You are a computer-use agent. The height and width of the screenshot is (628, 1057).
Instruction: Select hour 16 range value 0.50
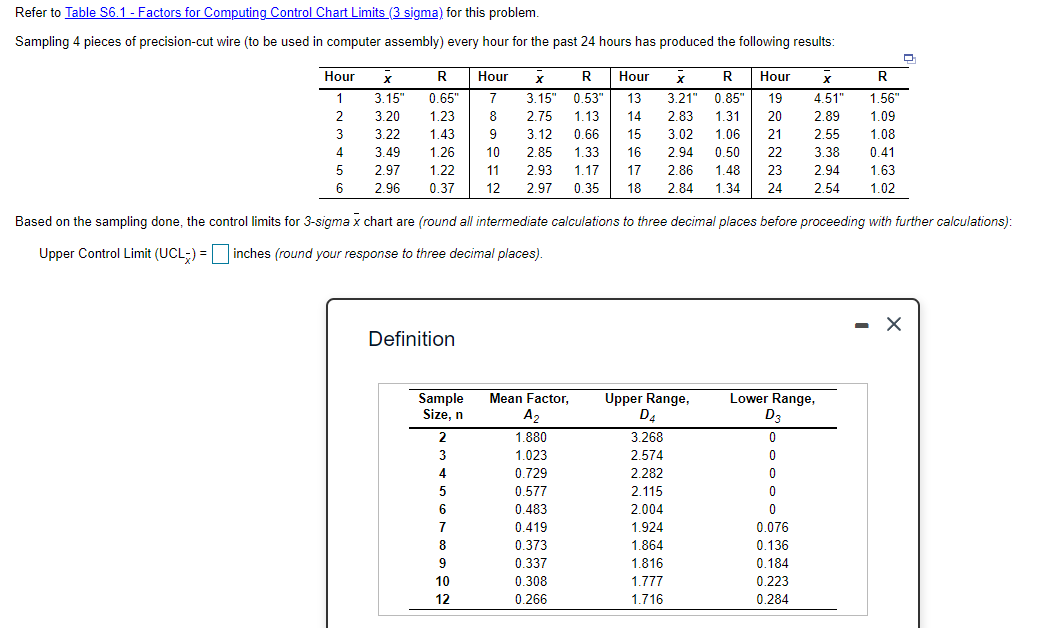[x=727, y=152]
